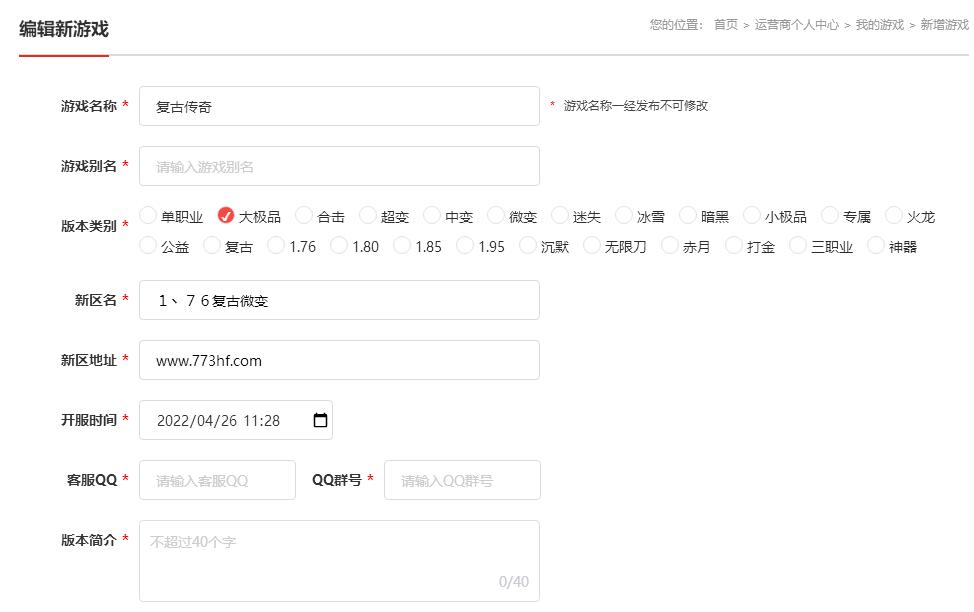The height and width of the screenshot is (612, 974).
Task: Select the 冰雪 version type
Action: (623, 214)
